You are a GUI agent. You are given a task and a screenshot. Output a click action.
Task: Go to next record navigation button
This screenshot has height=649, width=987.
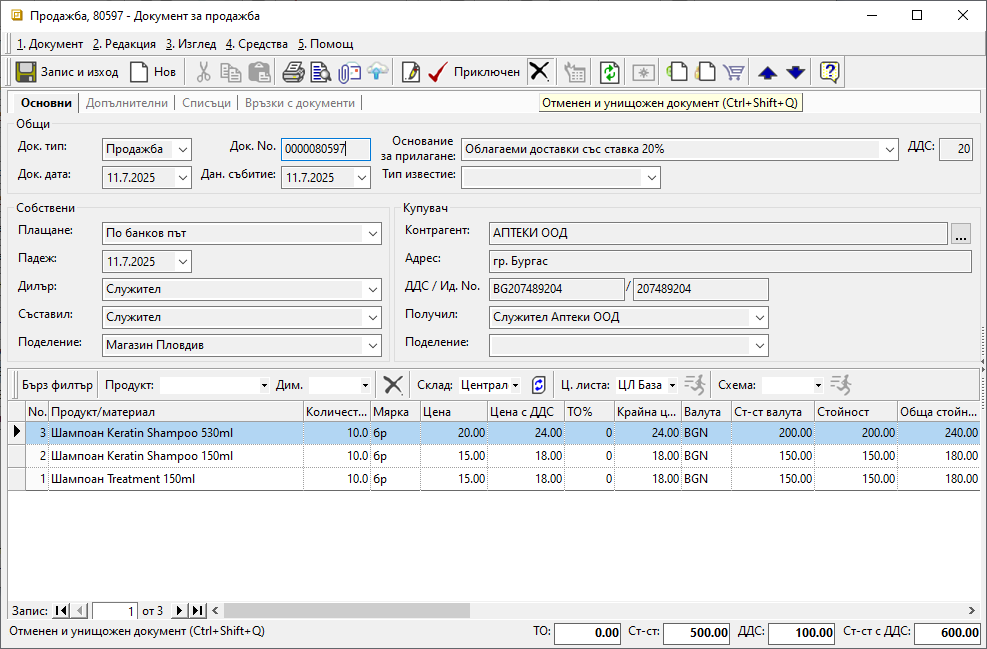[179, 611]
